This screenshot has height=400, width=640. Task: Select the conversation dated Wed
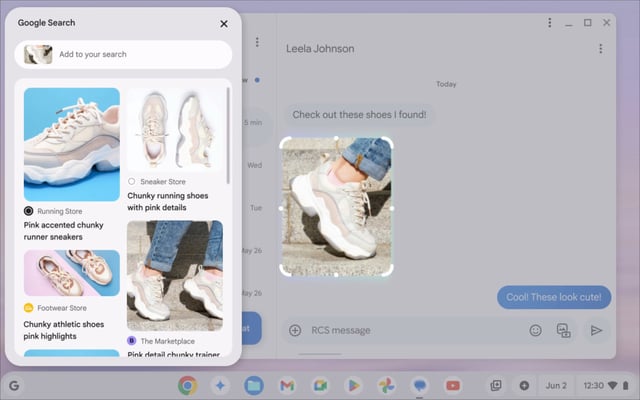(x=255, y=165)
